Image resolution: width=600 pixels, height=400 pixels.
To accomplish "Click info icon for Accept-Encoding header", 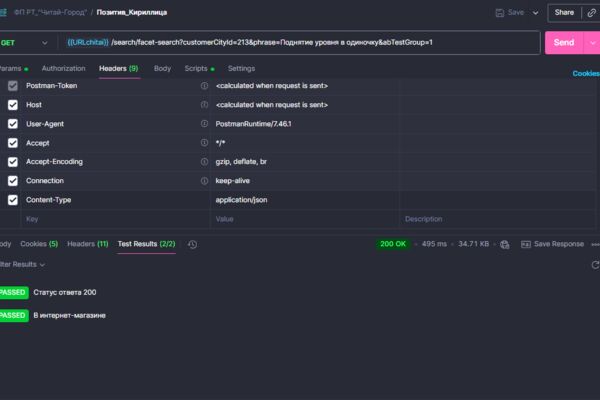I will click(204, 162).
